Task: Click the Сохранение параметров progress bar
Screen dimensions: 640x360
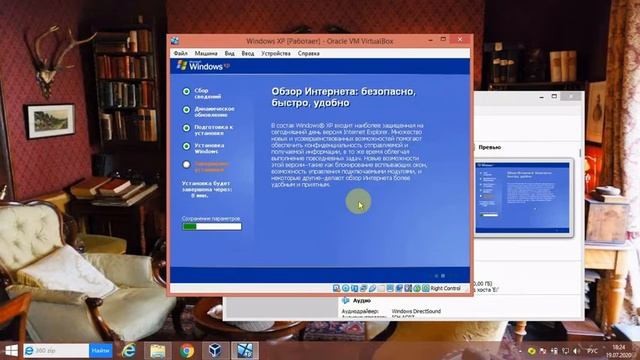Action: pyautogui.click(x=212, y=227)
